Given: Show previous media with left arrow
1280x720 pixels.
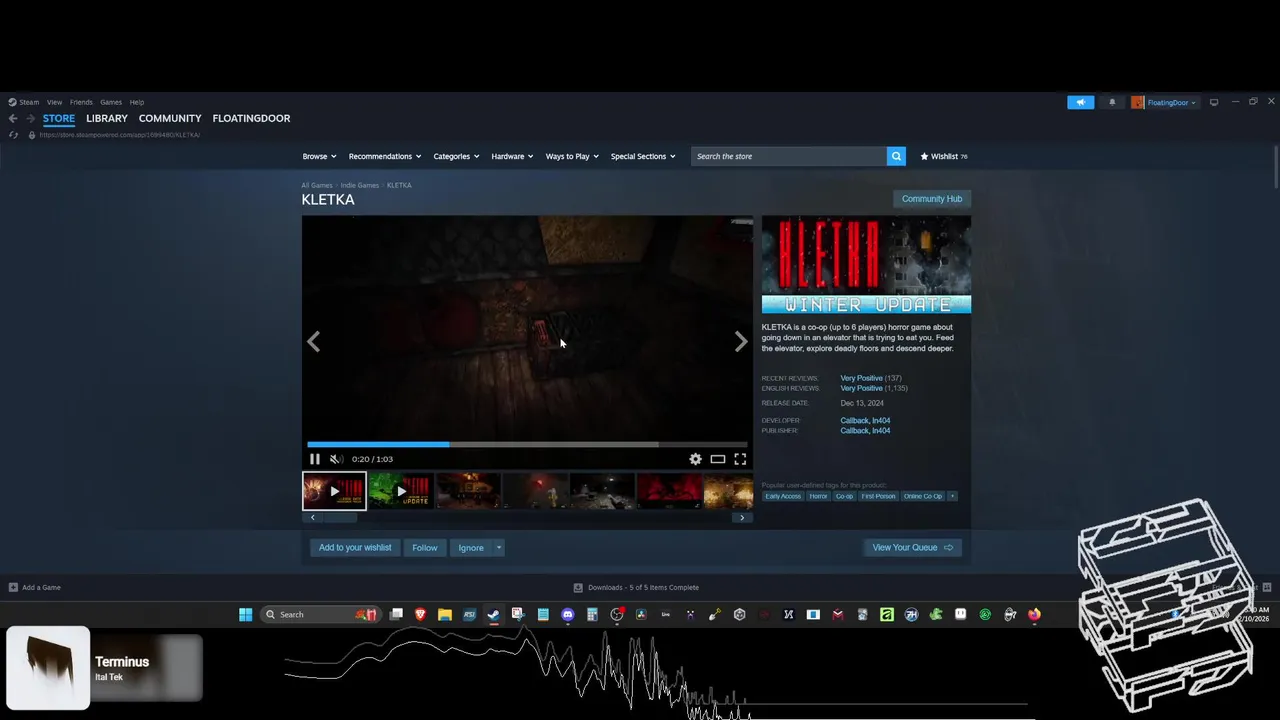Looking at the screenshot, I should click(314, 342).
